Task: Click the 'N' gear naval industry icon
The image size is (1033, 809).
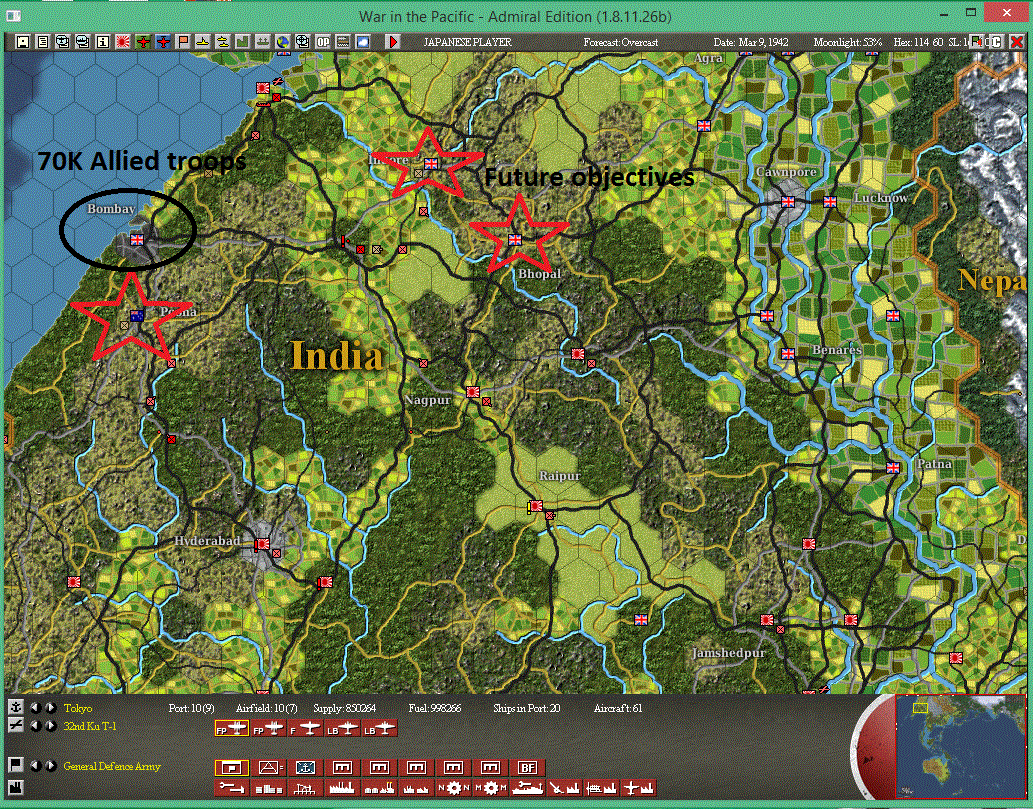Action: point(453,787)
